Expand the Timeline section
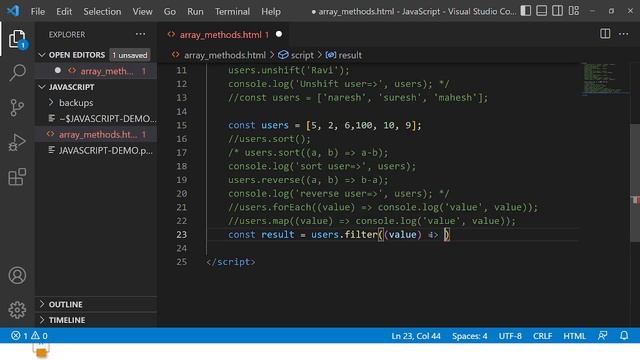 coord(96,320)
